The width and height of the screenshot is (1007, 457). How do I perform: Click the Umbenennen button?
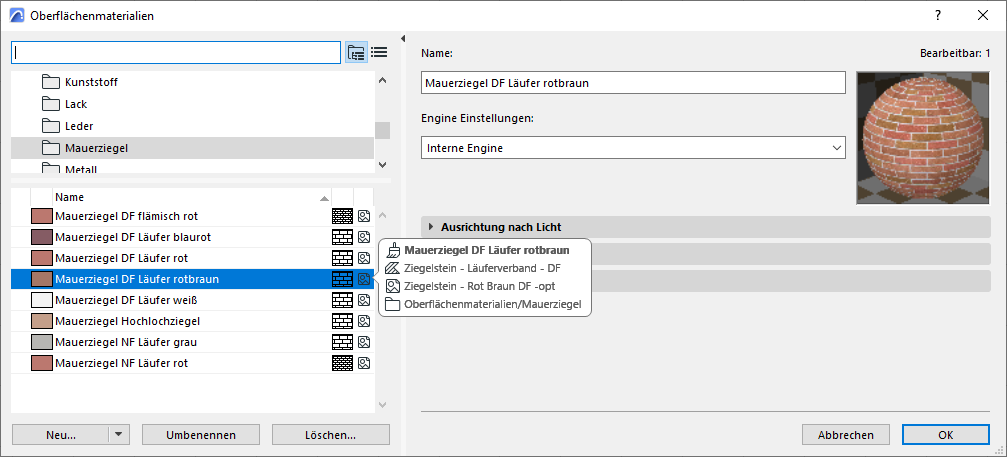(x=201, y=435)
